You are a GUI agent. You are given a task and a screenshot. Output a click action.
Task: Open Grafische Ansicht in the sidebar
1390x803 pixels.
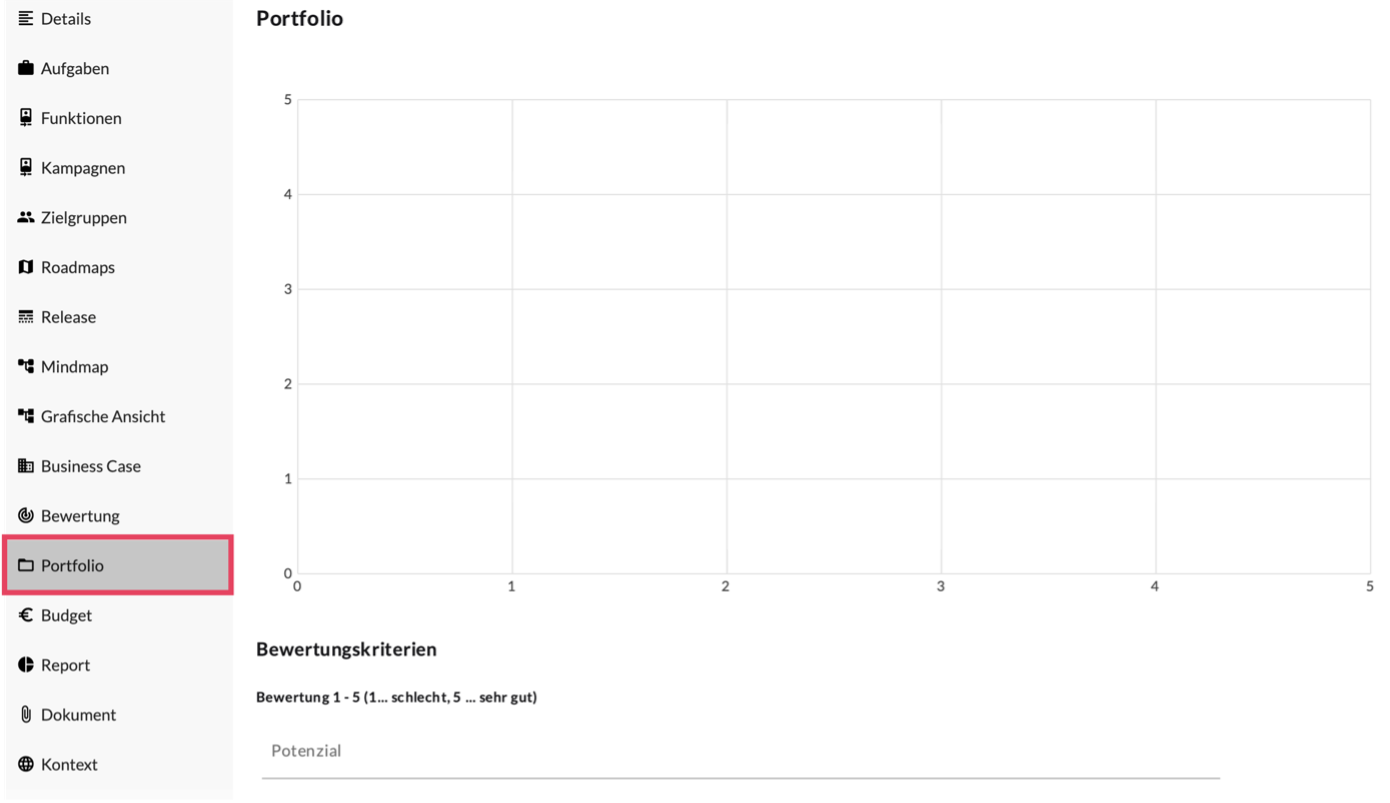(103, 417)
